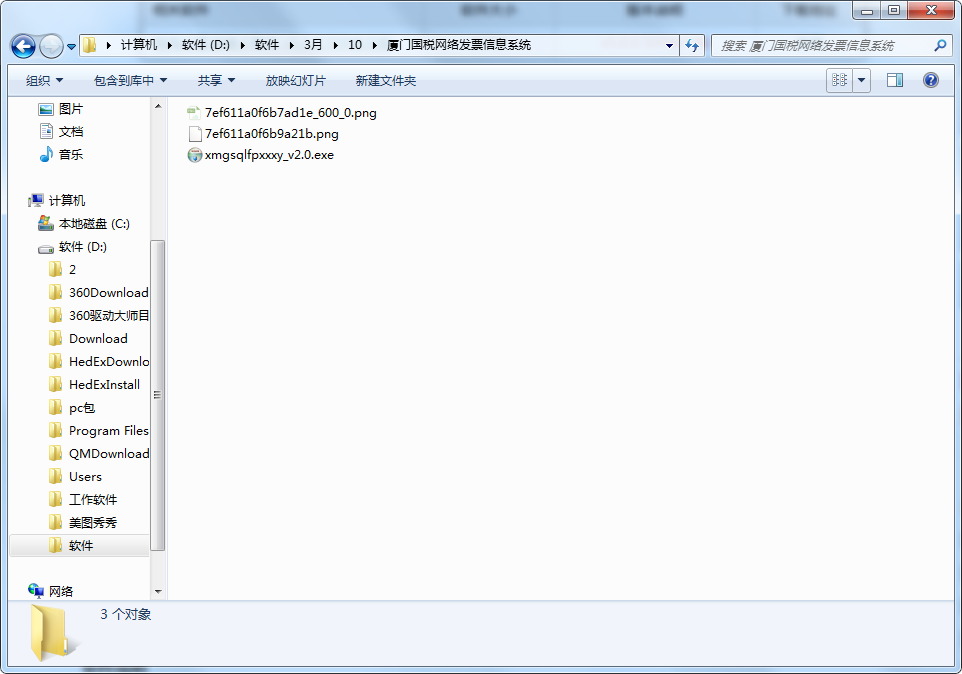The width and height of the screenshot is (962, 674).
Task: Open address bar history dropdown arrow
Action: (x=669, y=45)
